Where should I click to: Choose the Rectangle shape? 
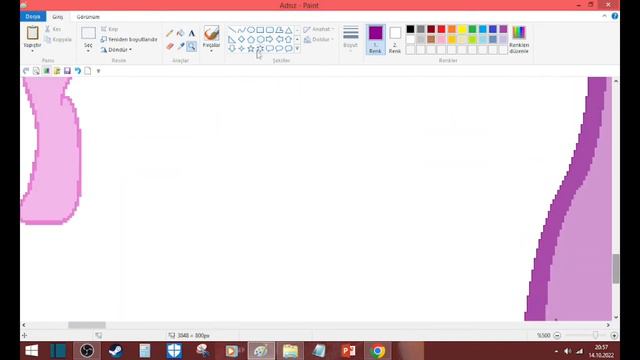pyautogui.click(x=260, y=30)
